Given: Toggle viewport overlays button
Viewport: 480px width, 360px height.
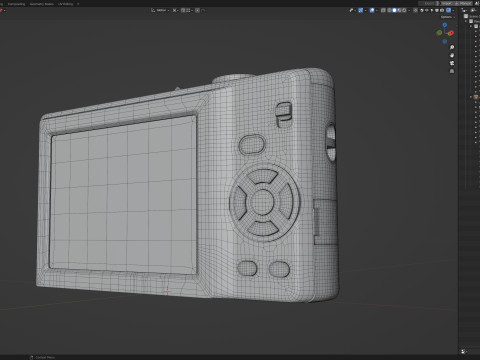Looking at the screenshot, I should pos(372,10).
